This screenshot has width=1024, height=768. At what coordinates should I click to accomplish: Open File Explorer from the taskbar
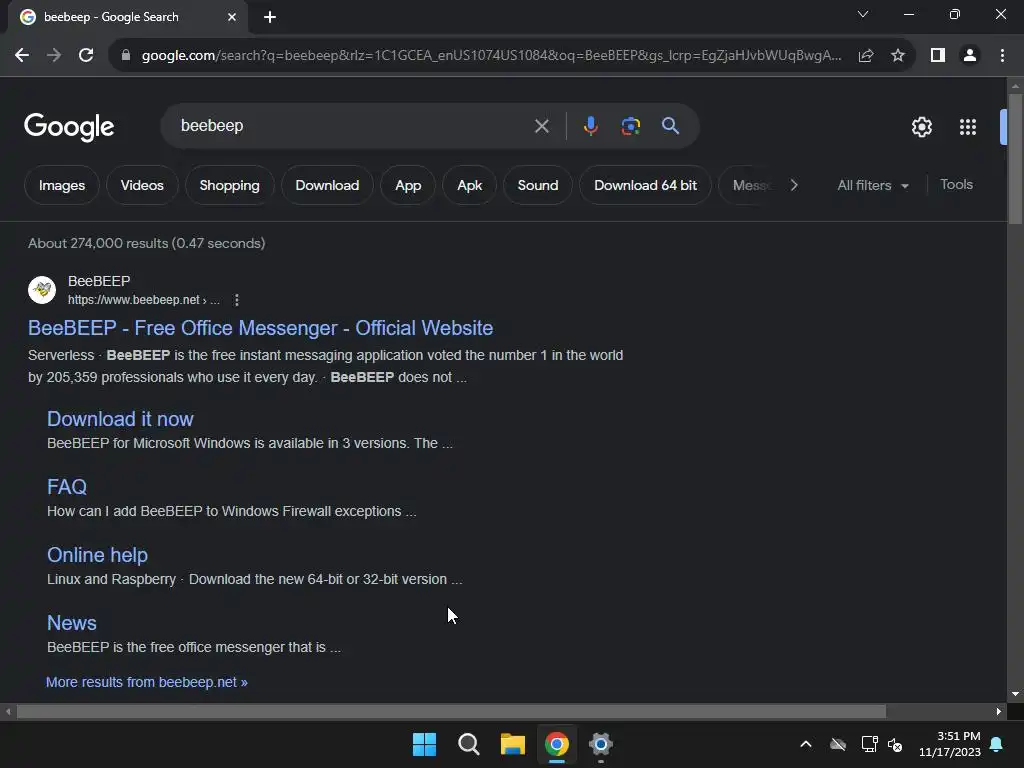click(x=513, y=744)
